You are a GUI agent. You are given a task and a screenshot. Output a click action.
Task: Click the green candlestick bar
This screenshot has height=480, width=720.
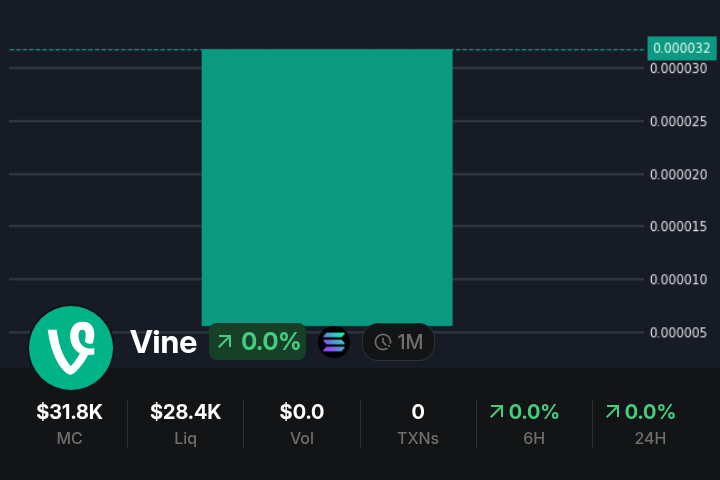(327, 187)
